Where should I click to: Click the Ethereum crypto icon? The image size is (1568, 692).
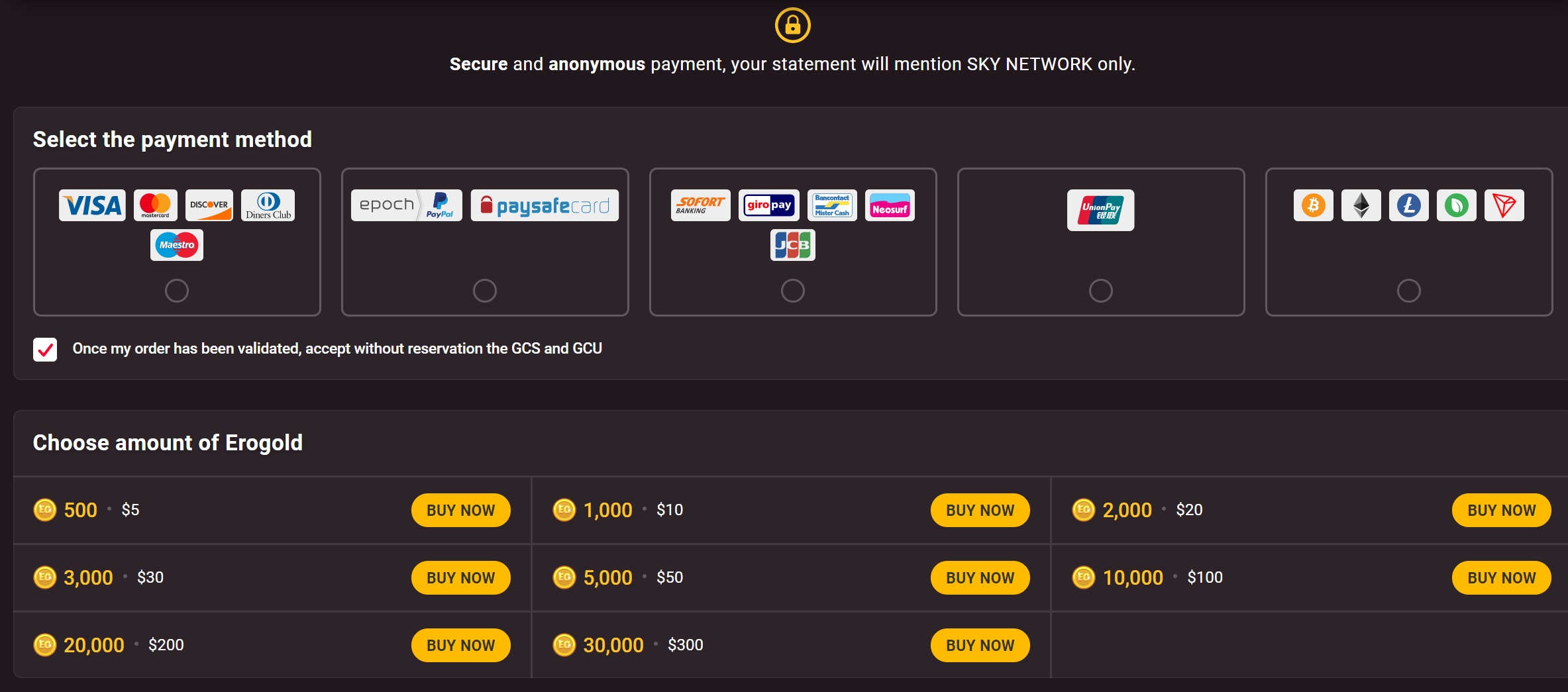tap(1361, 205)
